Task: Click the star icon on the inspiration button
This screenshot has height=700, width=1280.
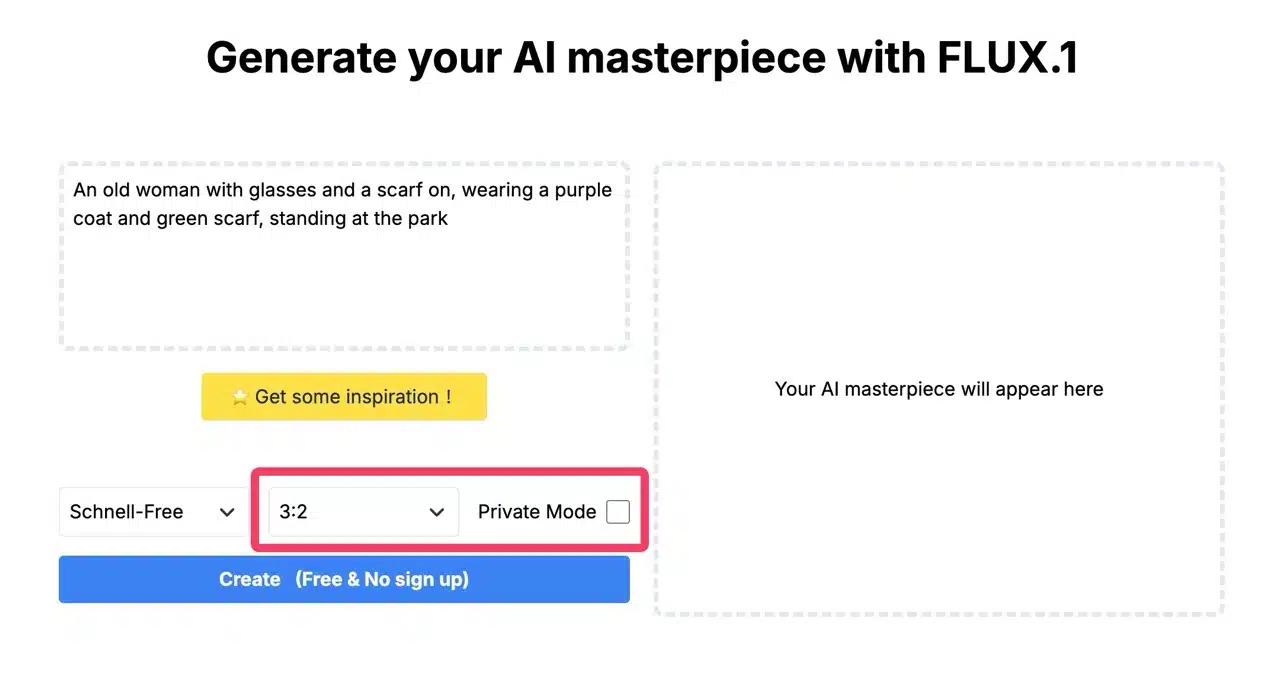Action: 240,397
